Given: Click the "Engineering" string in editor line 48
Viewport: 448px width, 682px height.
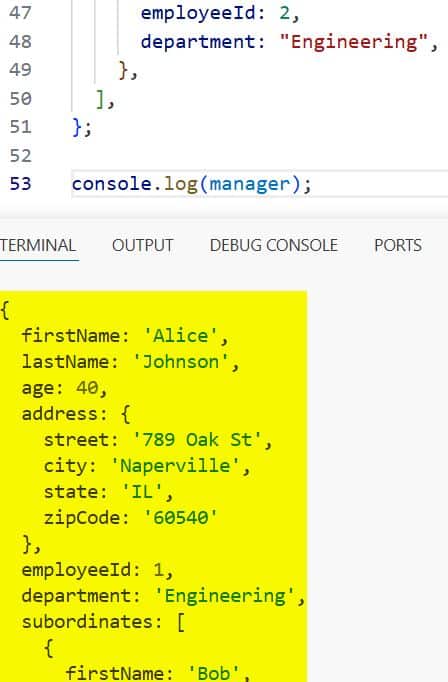Looking at the screenshot, I should [354, 42].
